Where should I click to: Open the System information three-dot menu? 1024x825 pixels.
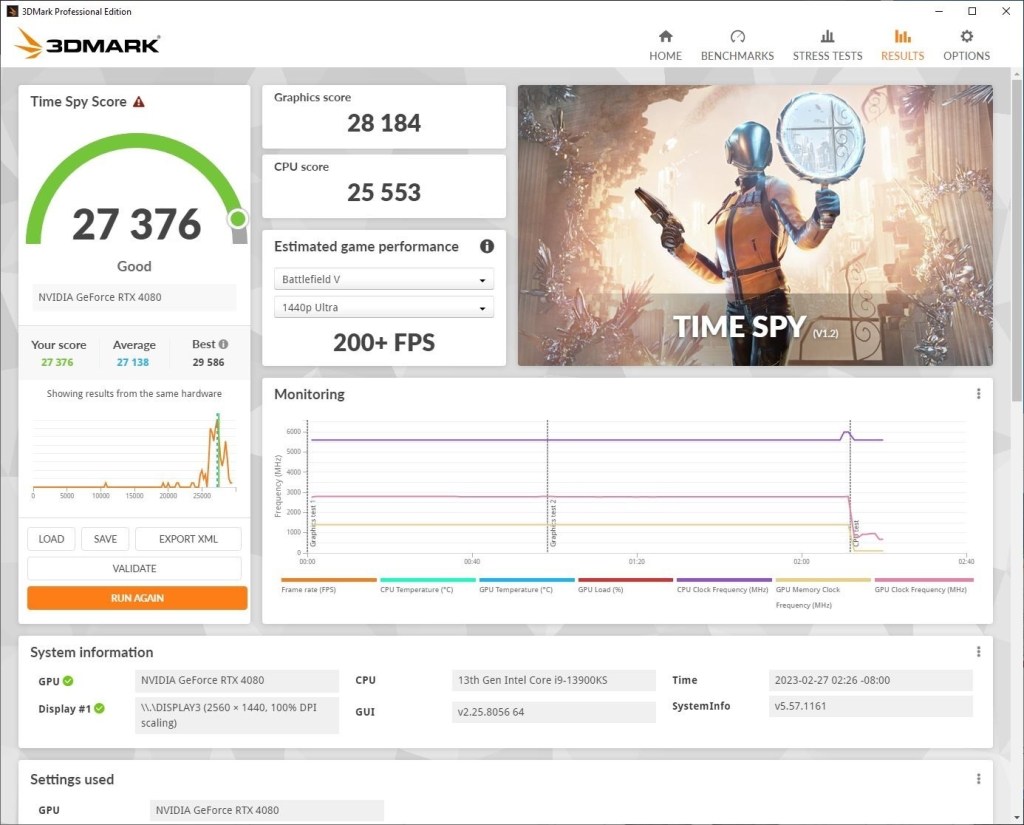click(x=978, y=652)
